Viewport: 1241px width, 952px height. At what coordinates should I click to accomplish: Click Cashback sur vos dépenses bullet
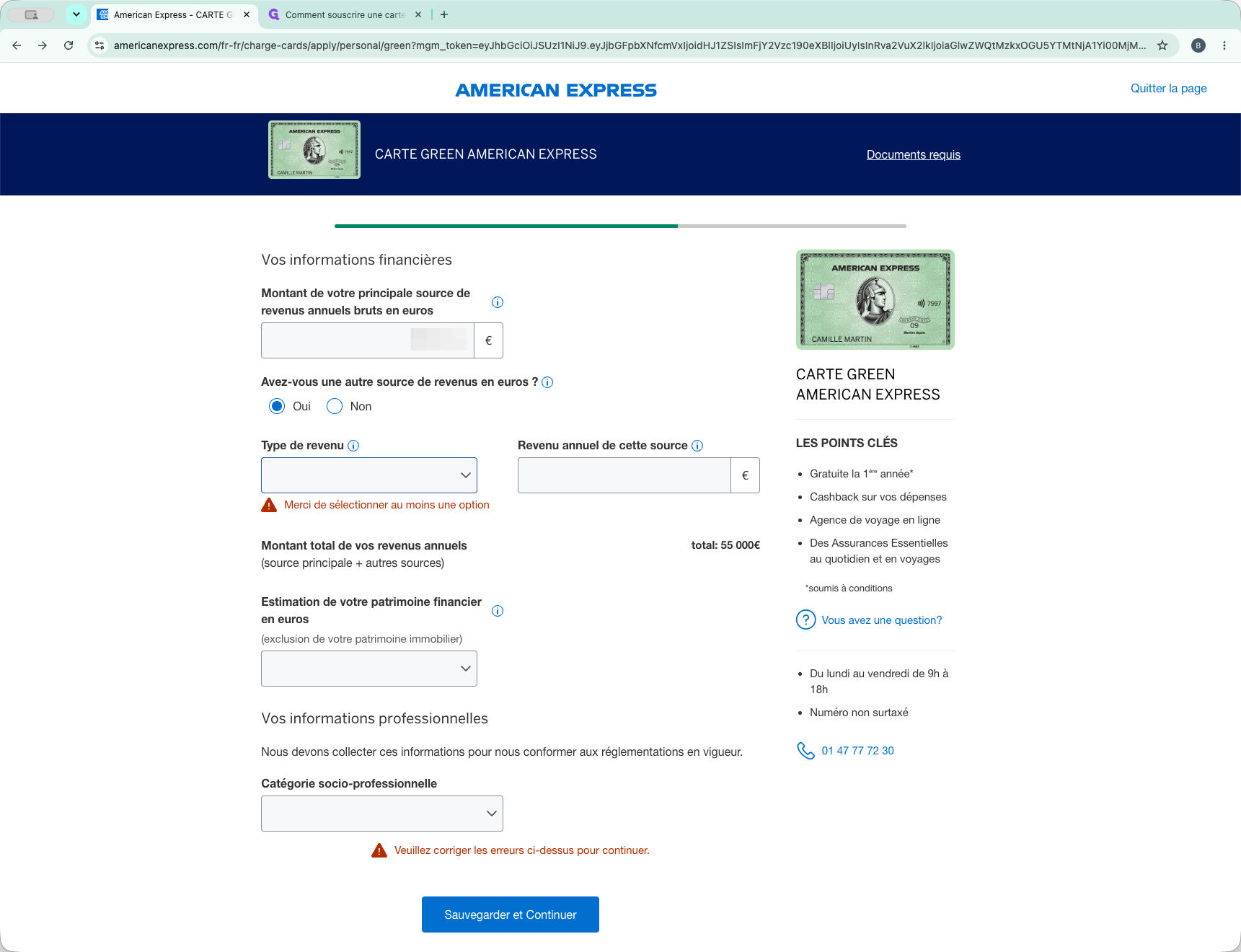click(x=878, y=497)
